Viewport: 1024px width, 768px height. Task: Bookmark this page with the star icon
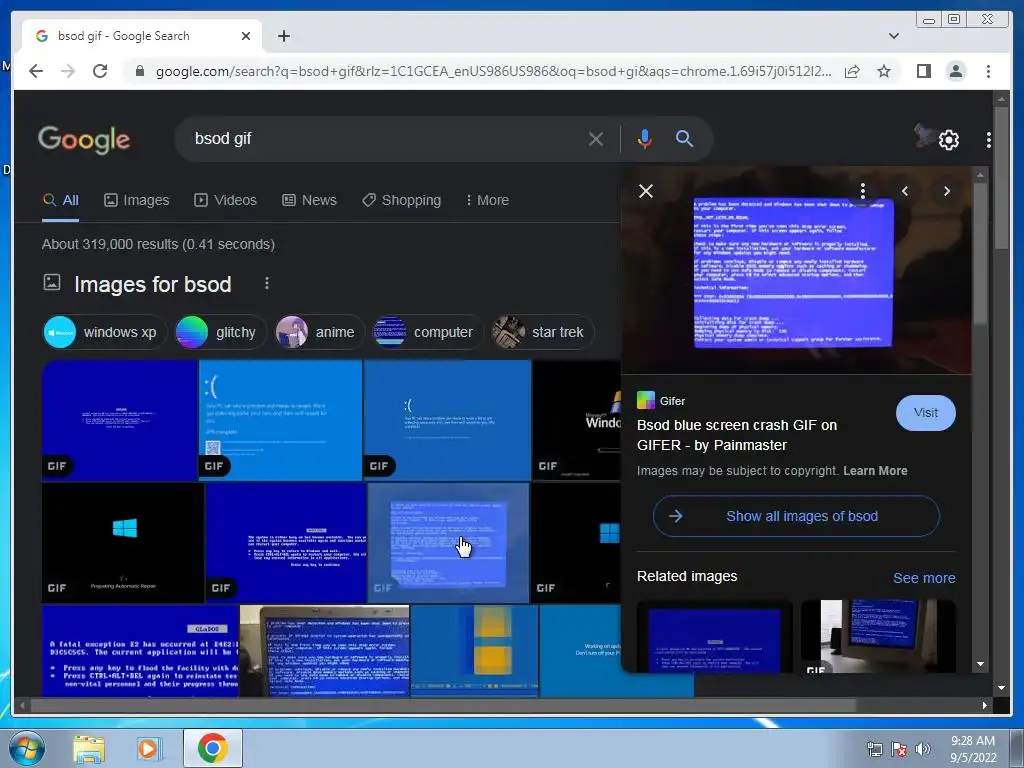pyautogui.click(x=884, y=71)
